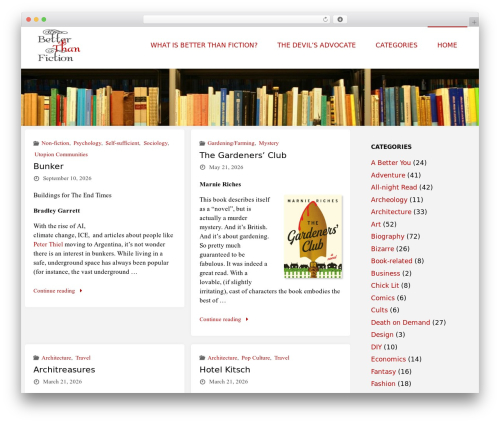Open the Cults category
The image size is (500, 423).
coord(379,310)
